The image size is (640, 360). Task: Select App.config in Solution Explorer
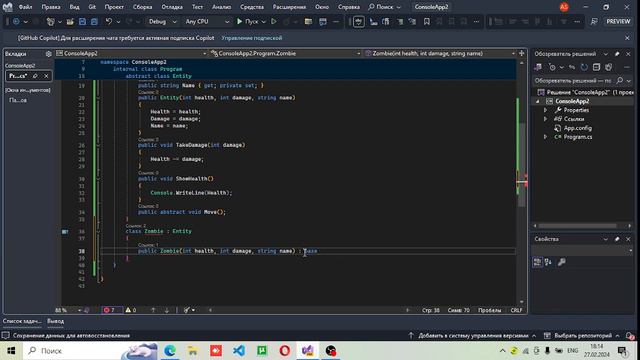pos(577,128)
